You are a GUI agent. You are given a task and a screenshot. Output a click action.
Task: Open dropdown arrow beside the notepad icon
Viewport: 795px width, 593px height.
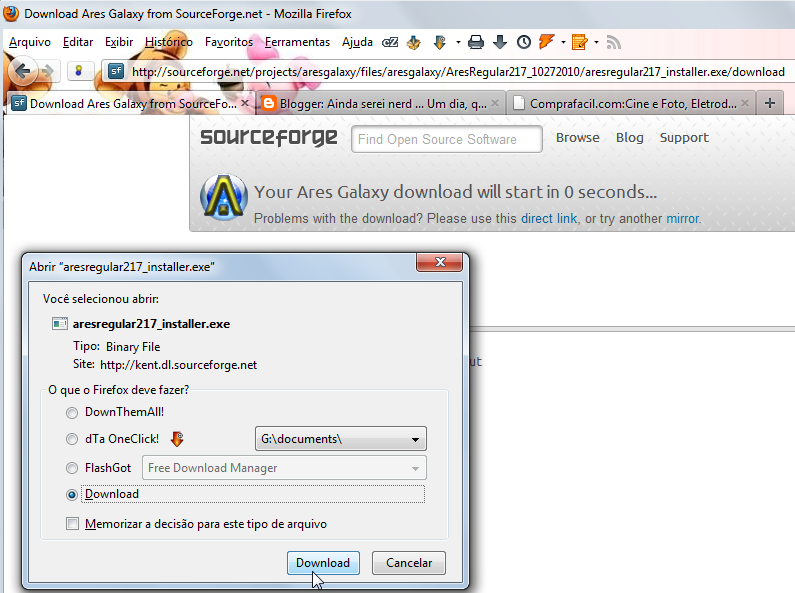596,43
